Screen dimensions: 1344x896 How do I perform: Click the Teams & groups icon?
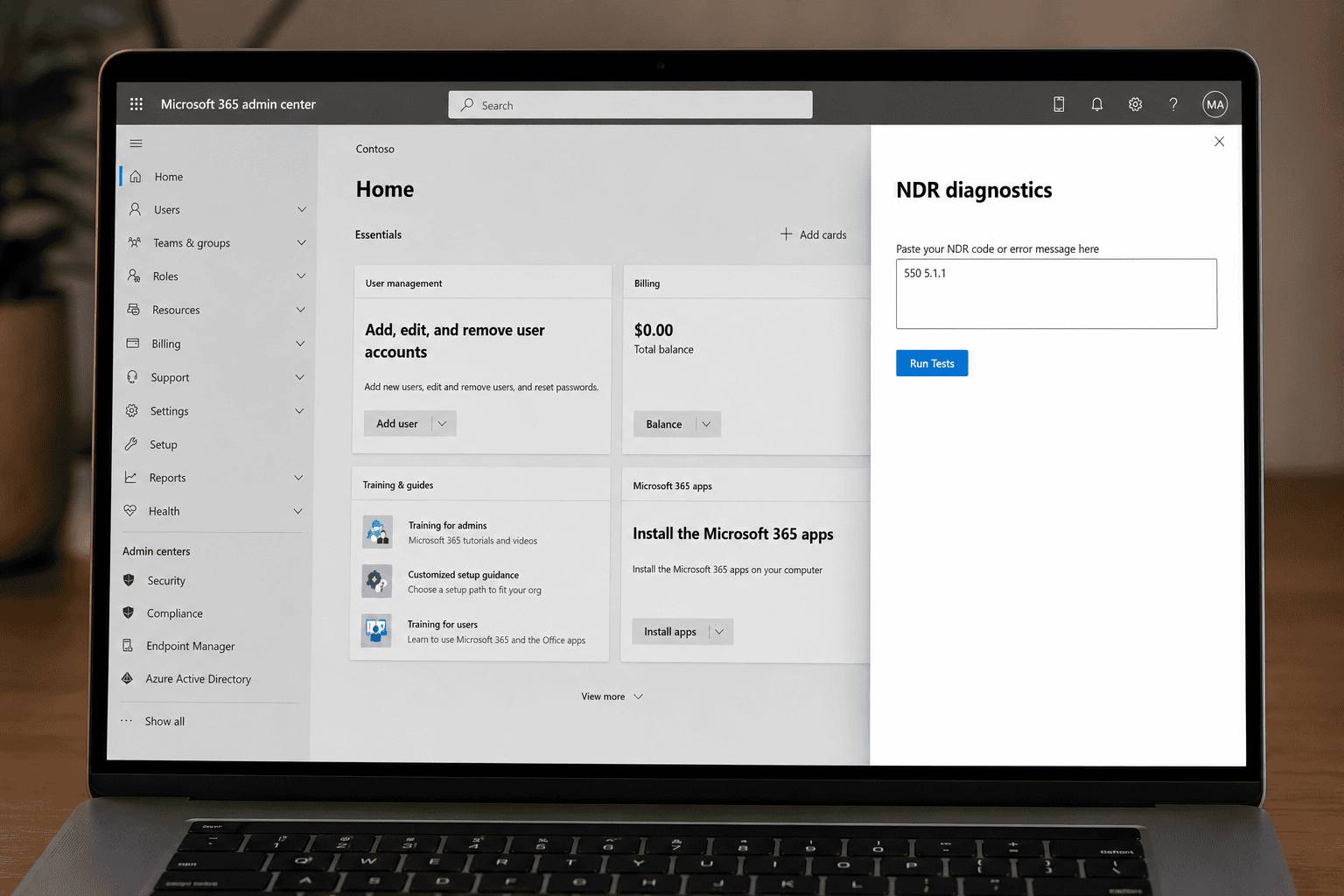point(135,242)
